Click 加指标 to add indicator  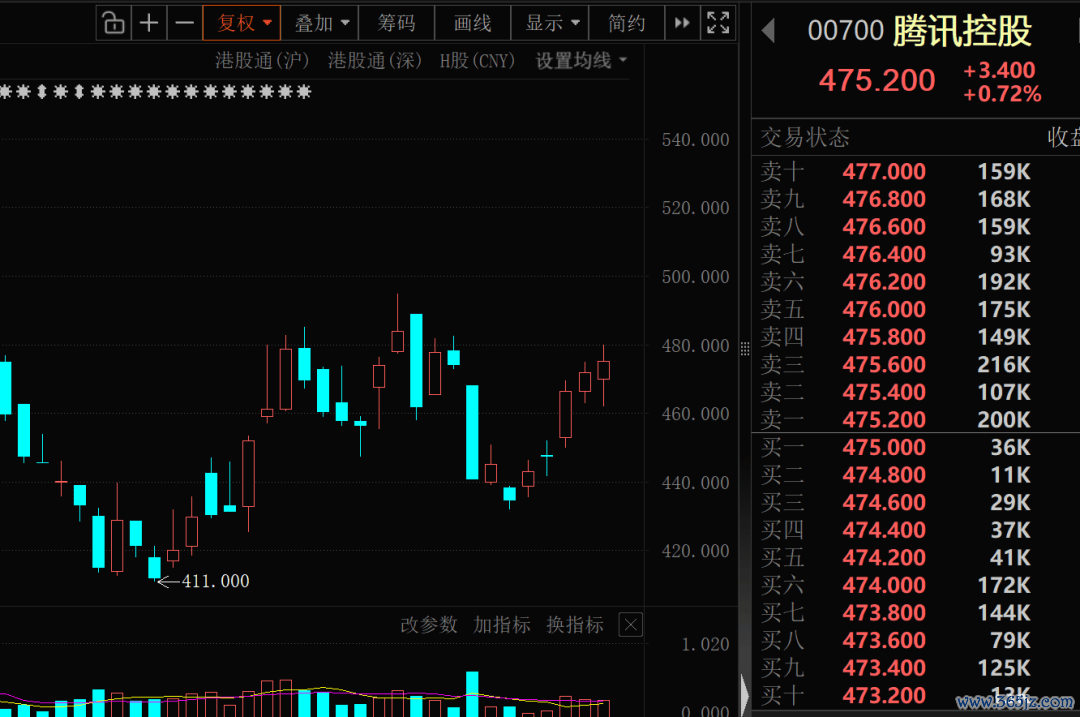coord(501,625)
